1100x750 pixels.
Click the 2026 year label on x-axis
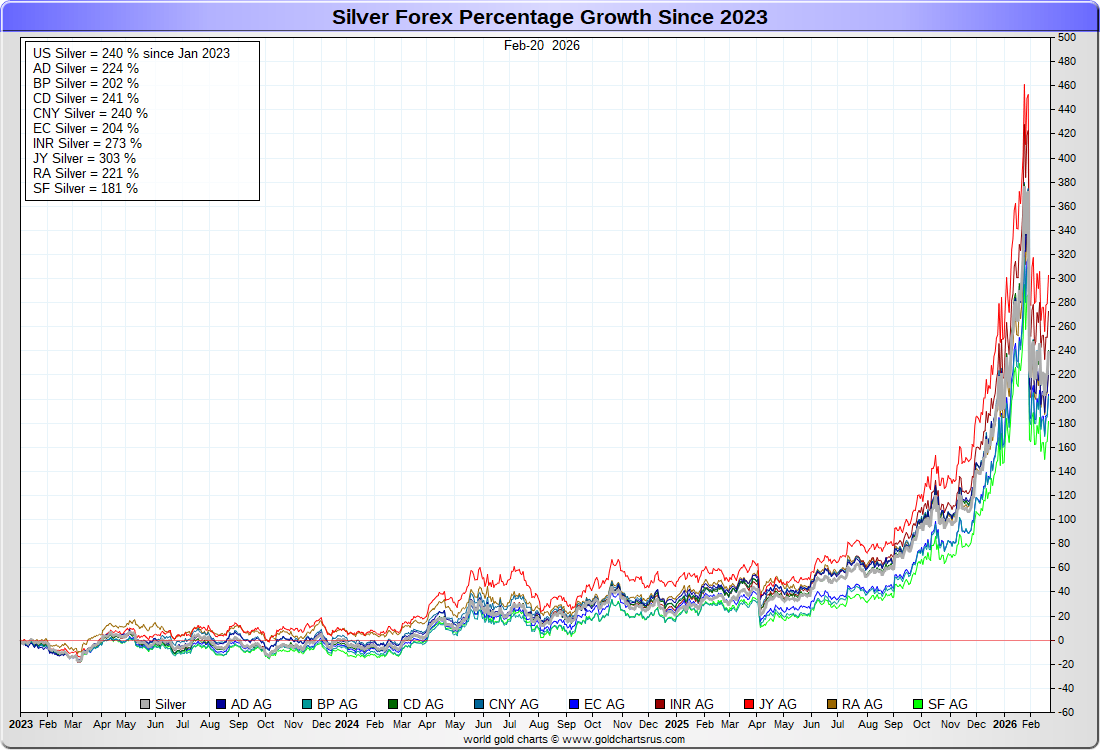pyautogui.click(x=1006, y=723)
